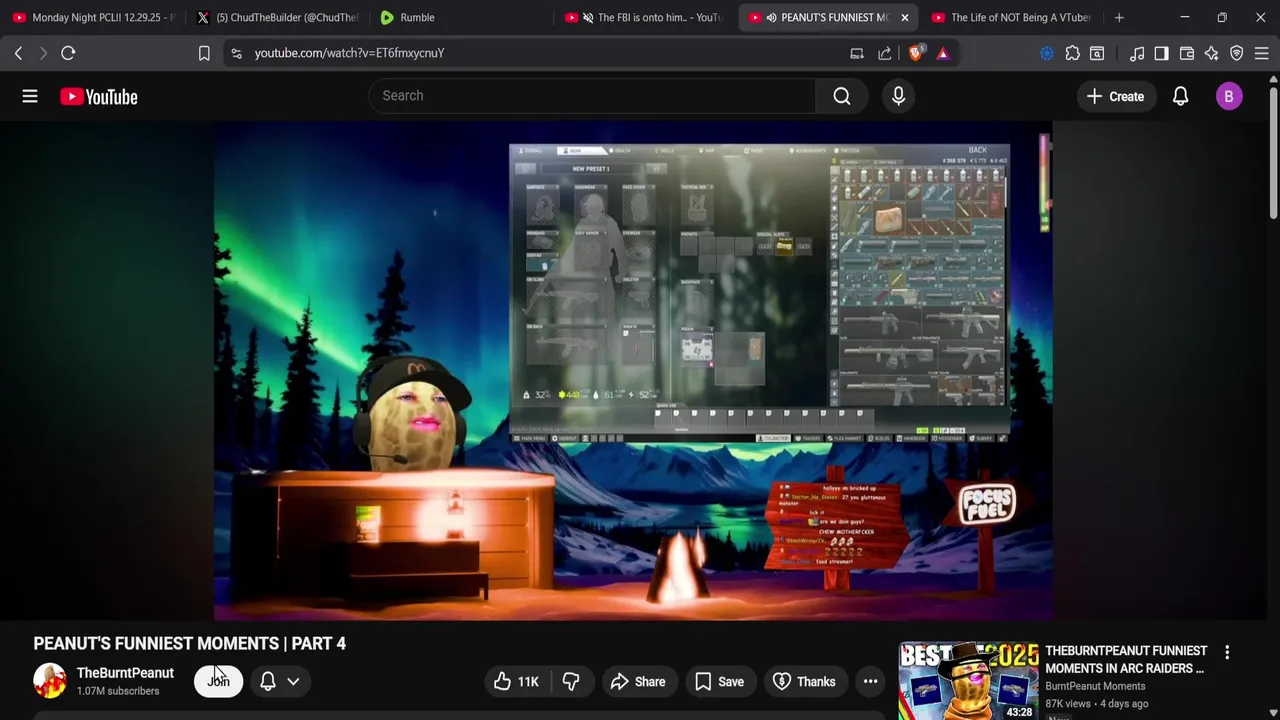
Task: Open the Extensions puzzle piece menu
Action: click(1072, 53)
